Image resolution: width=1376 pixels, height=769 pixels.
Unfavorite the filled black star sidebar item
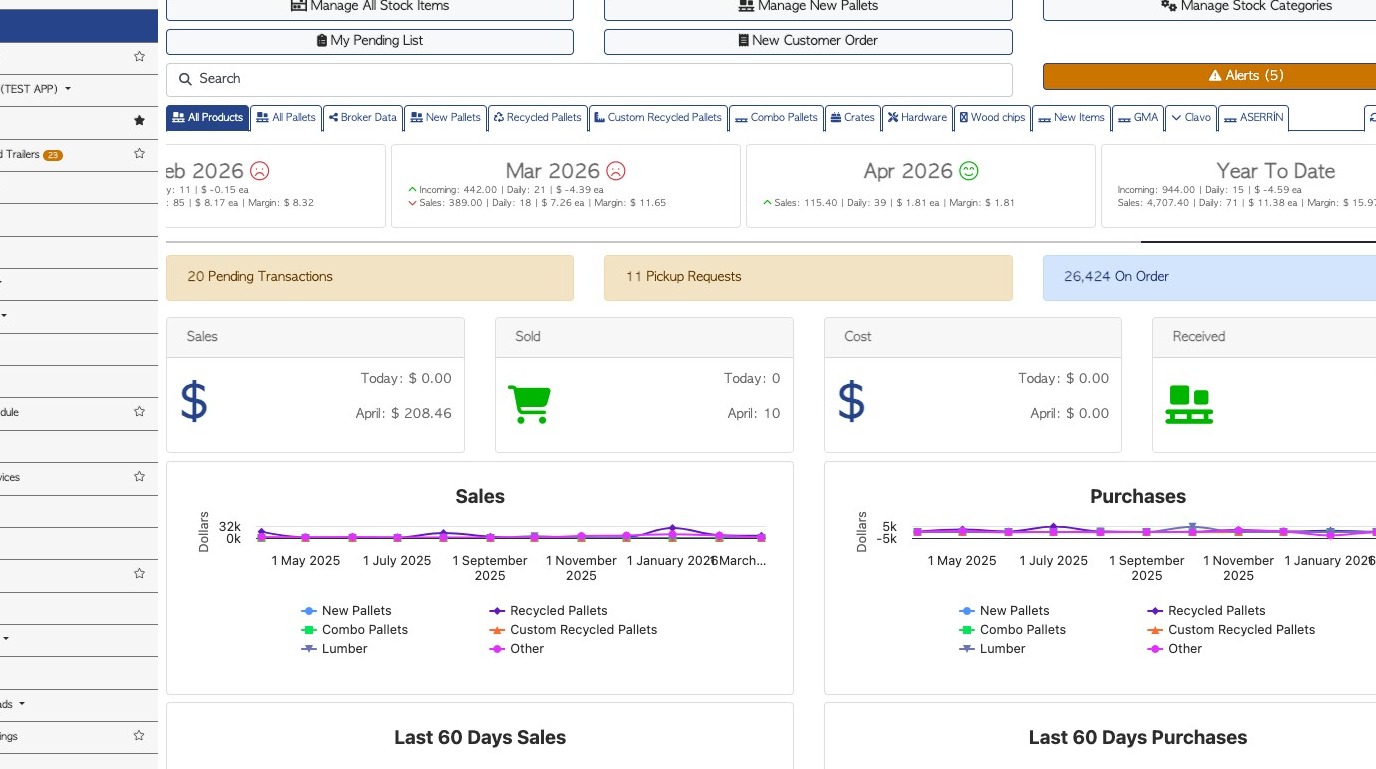[x=139, y=121]
